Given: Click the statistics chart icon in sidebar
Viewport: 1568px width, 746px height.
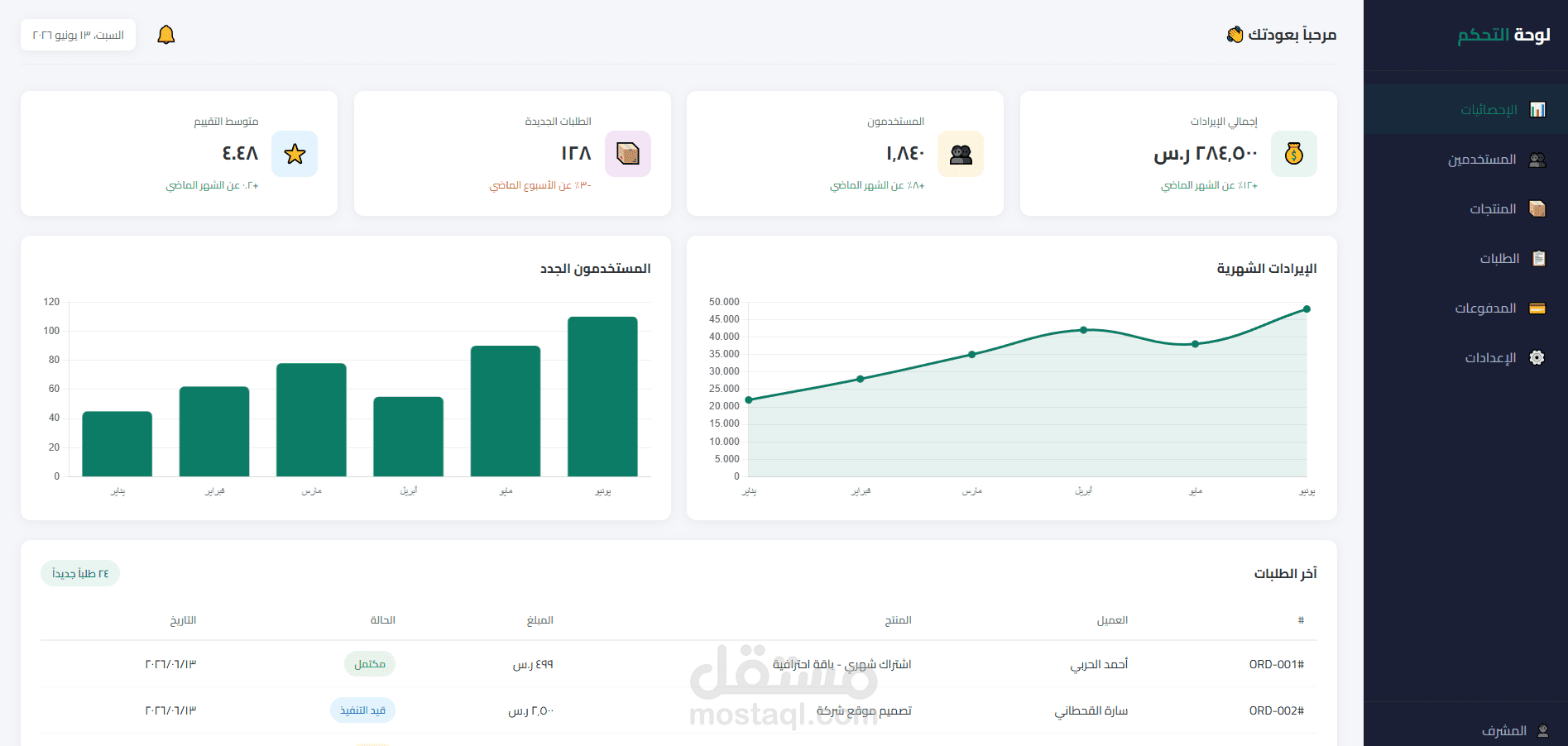Looking at the screenshot, I should point(1537,110).
